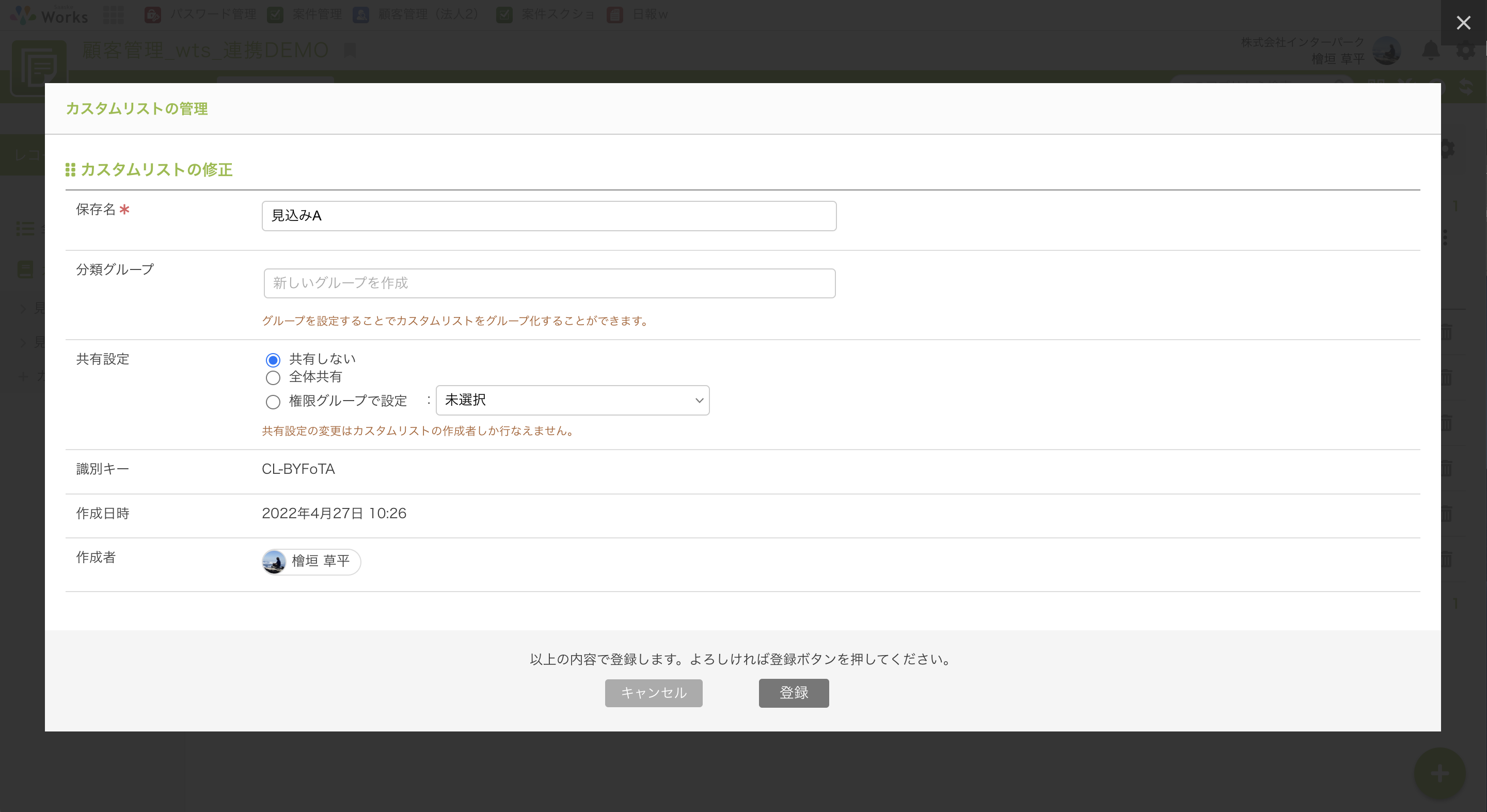Open the 未選択 permission group dropdown

click(572, 400)
